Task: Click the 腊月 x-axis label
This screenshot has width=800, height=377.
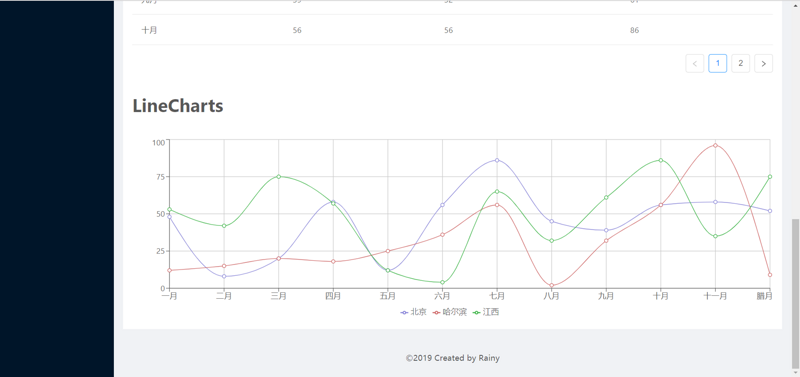Action: (x=764, y=296)
